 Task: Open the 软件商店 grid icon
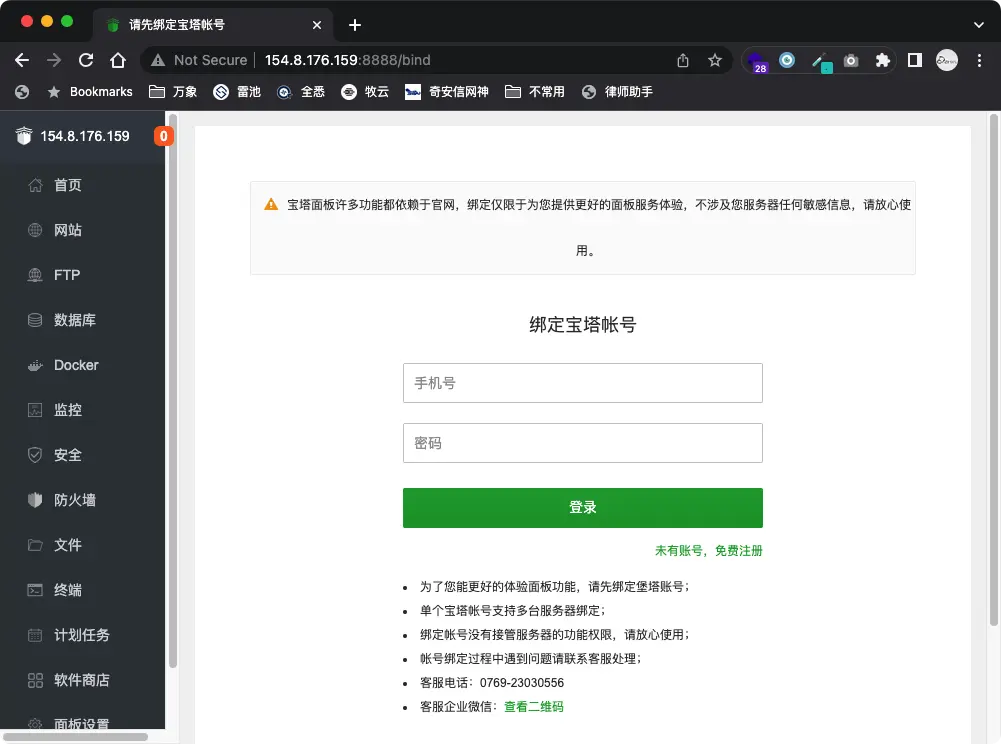(x=35, y=680)
